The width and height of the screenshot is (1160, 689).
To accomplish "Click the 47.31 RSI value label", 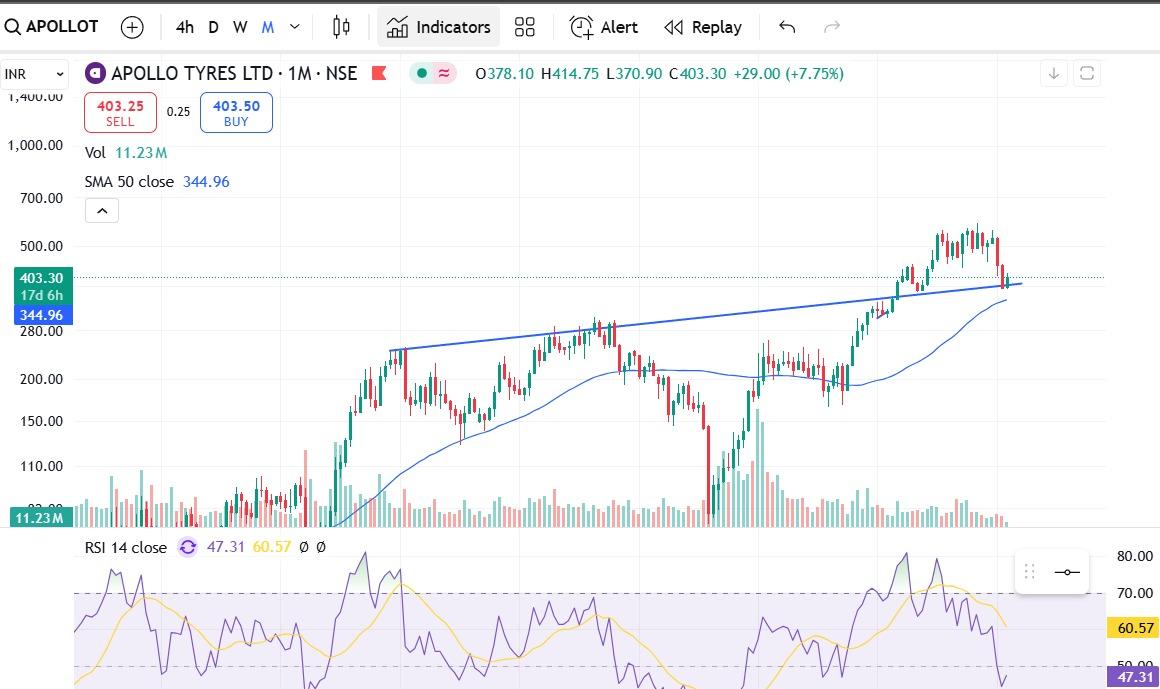I will (1135, 677).
